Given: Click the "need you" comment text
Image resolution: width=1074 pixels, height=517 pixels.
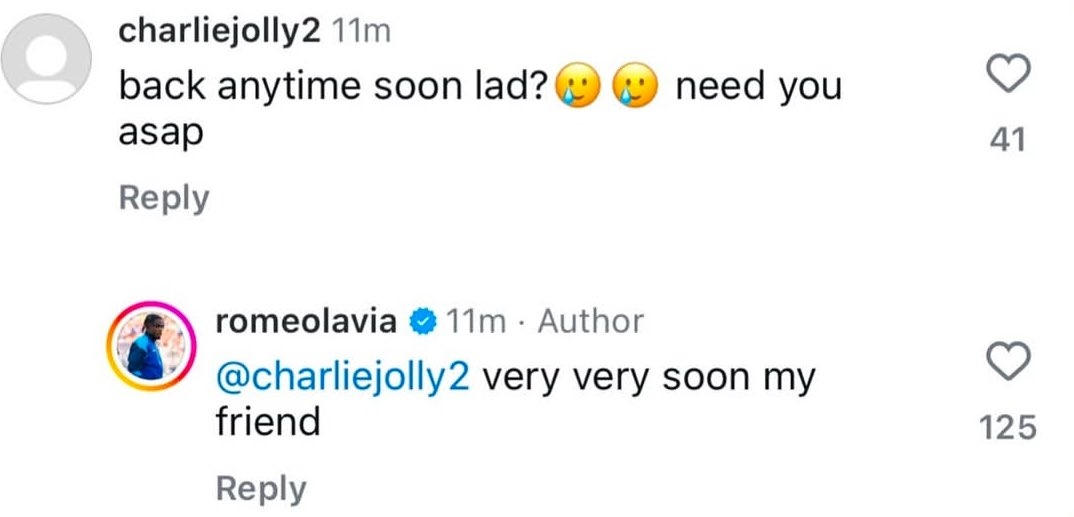Looking at the screenshot, I should 758,88.
